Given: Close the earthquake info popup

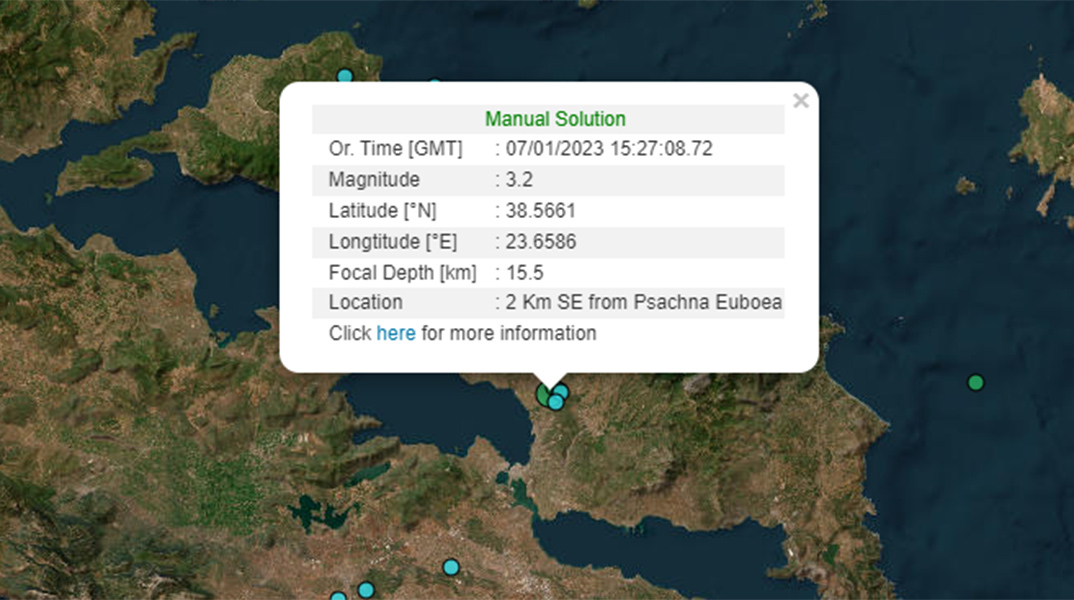Looking at the screenshot, I should (x=800, y=100).
